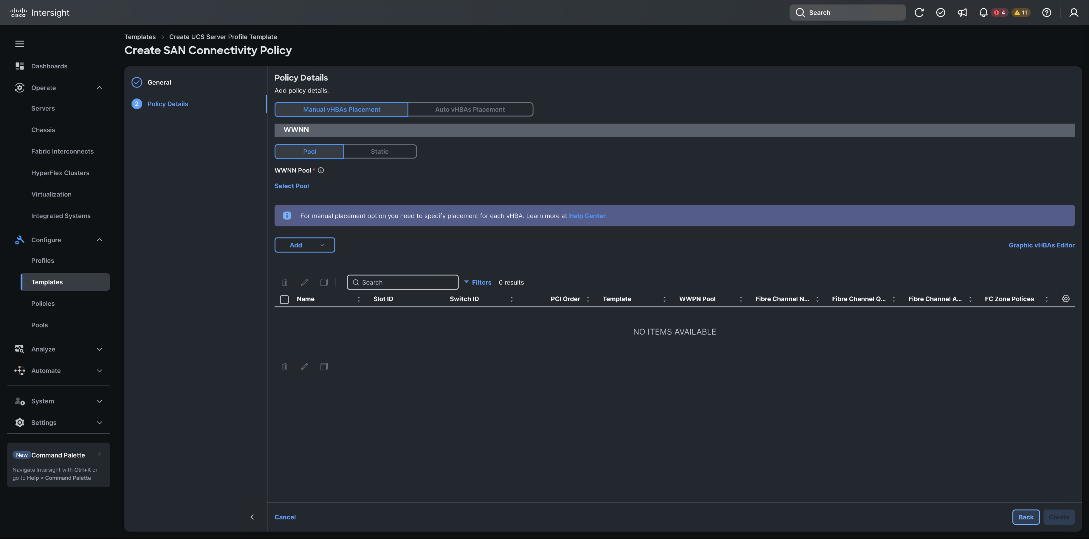Click the Back button
Screen dimensions: 1089x539
coord(1026,517)
